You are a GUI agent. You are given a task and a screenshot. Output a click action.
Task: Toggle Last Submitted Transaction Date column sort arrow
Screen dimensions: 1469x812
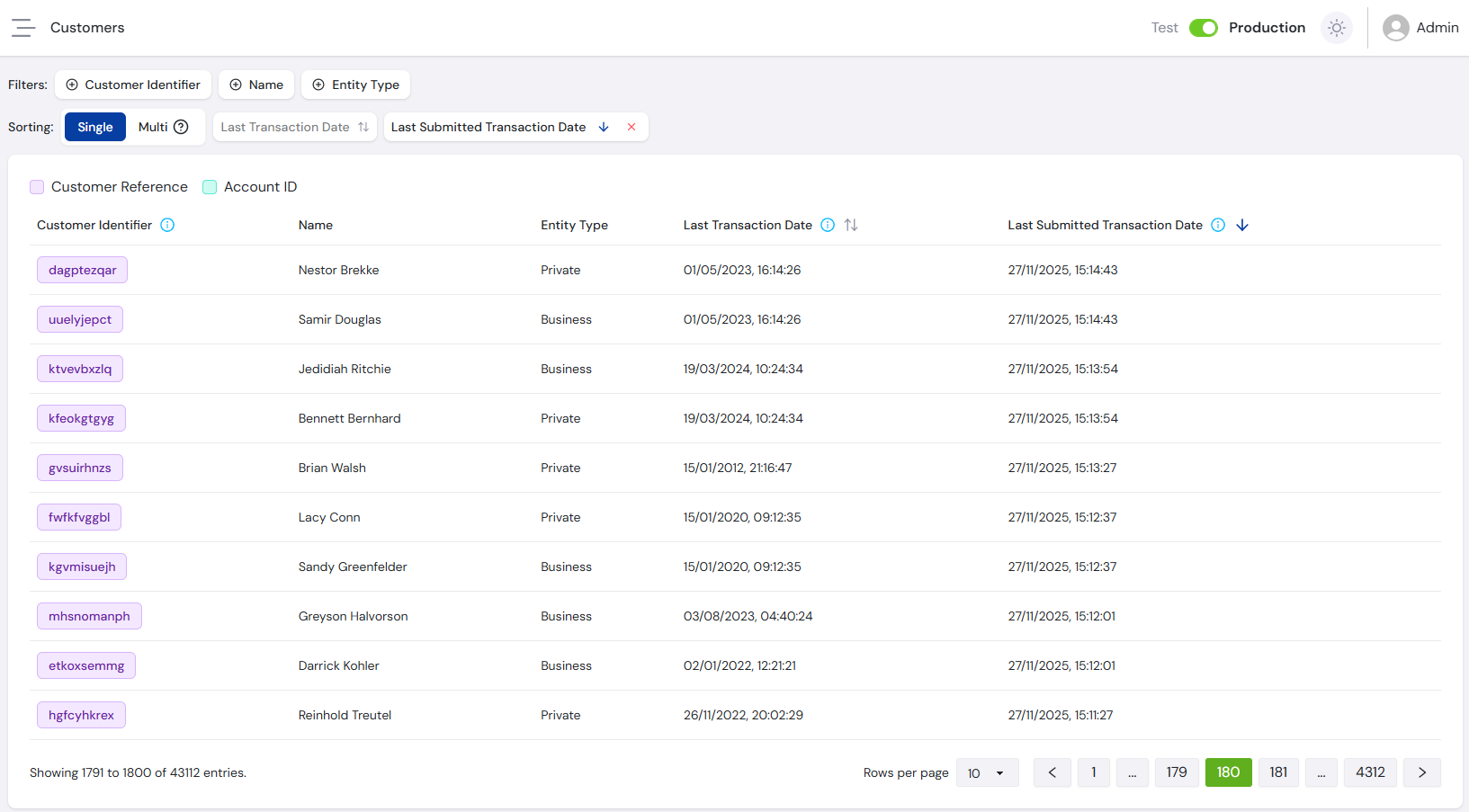[x=1242, y=225]
